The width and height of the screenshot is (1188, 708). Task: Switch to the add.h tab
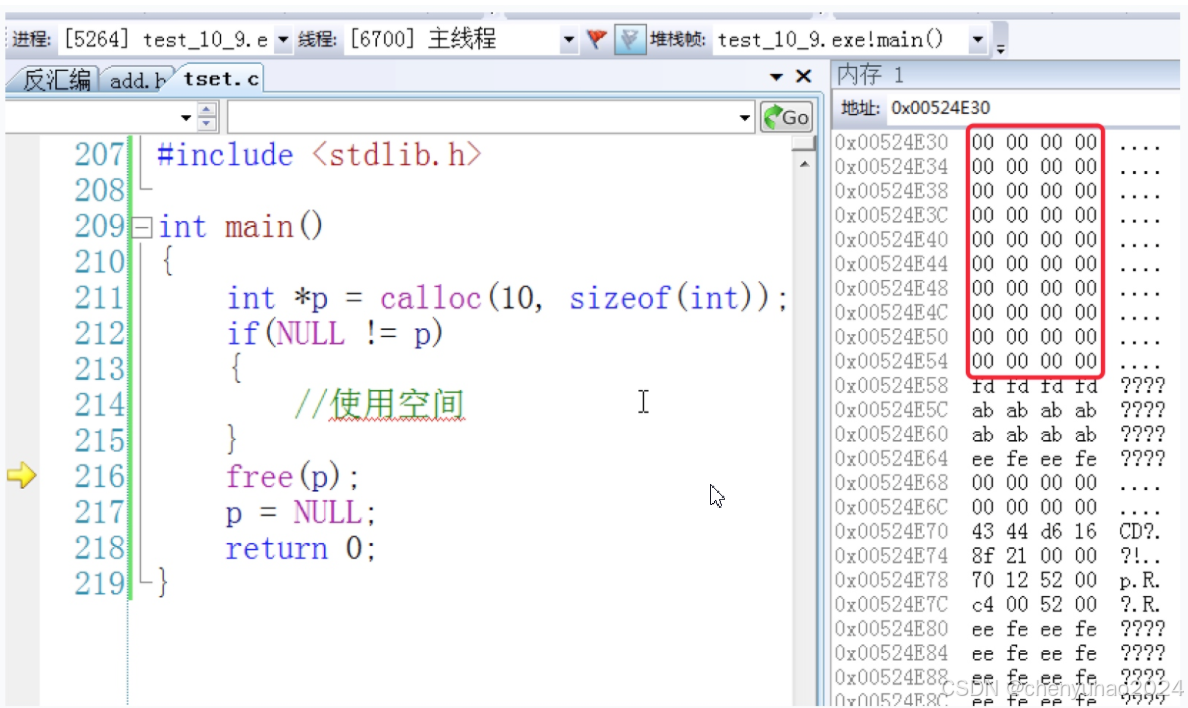136,80
